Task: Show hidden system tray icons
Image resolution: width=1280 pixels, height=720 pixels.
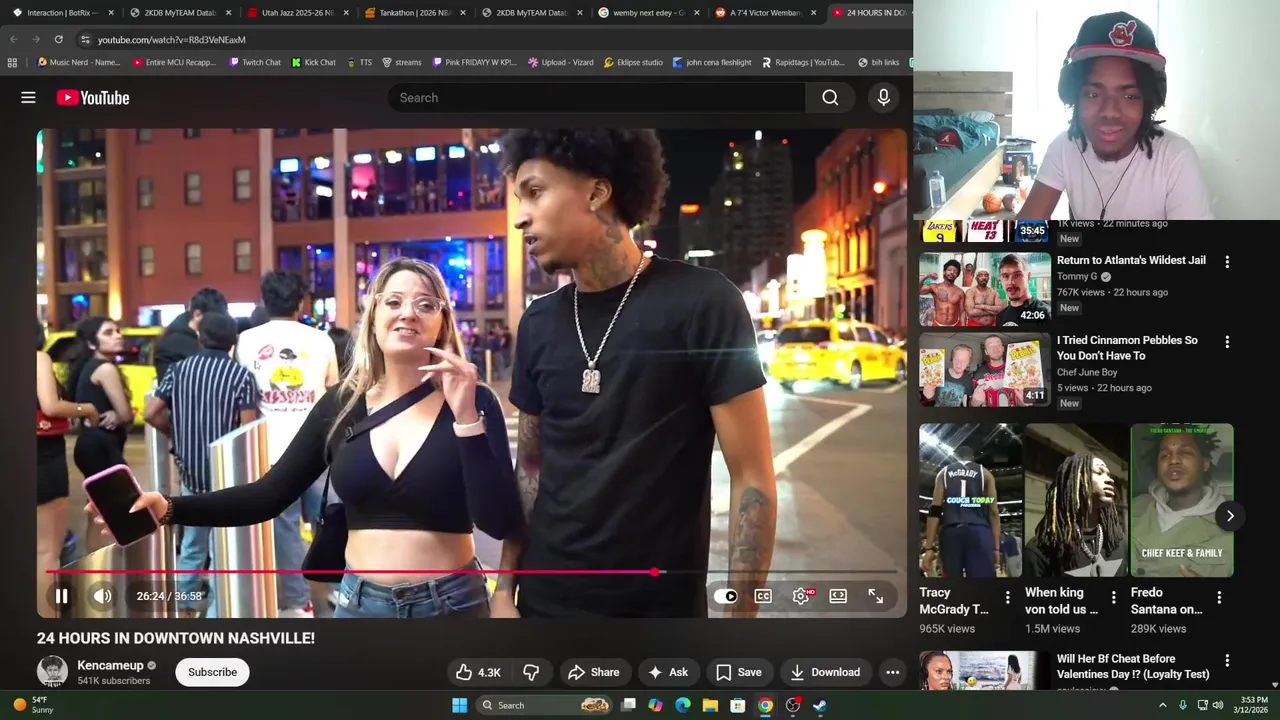Action: [x=1162, y=705]
